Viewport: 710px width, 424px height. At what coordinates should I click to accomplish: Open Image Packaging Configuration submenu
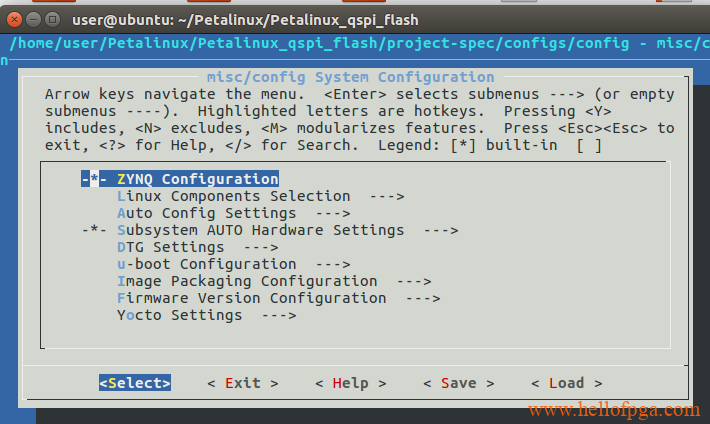point(274,281)
